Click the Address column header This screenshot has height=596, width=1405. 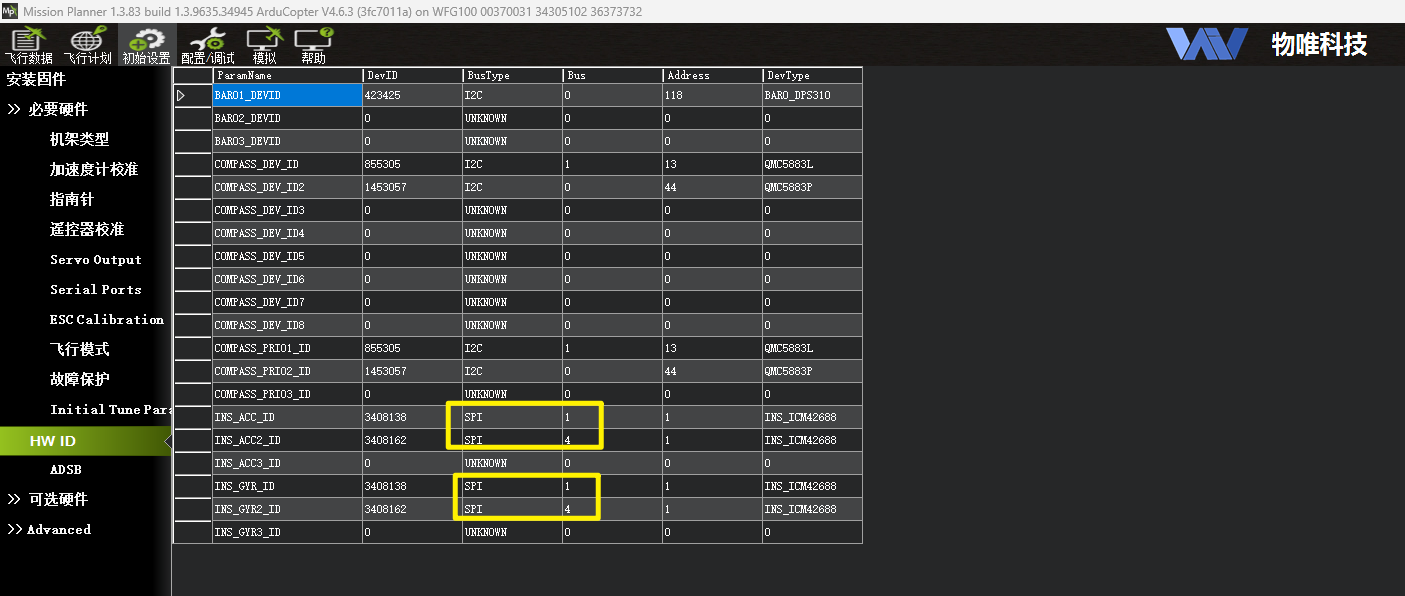tap(712, 75)
